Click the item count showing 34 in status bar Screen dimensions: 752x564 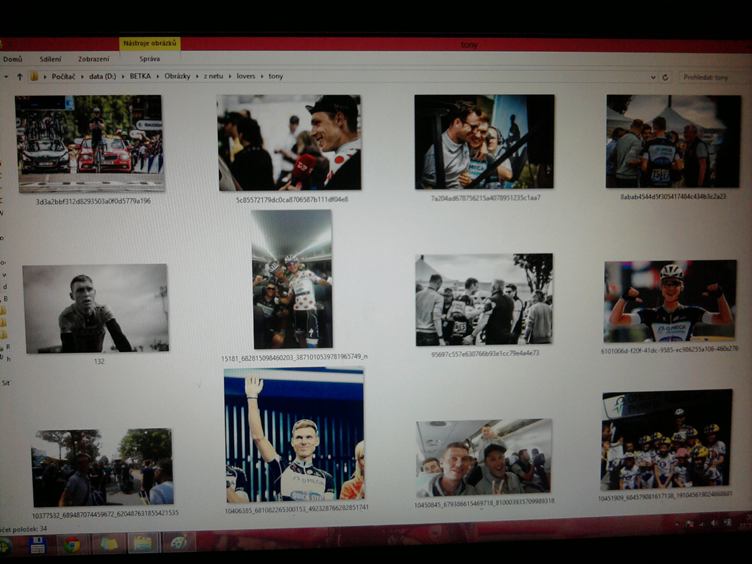(x=24, y=529)
